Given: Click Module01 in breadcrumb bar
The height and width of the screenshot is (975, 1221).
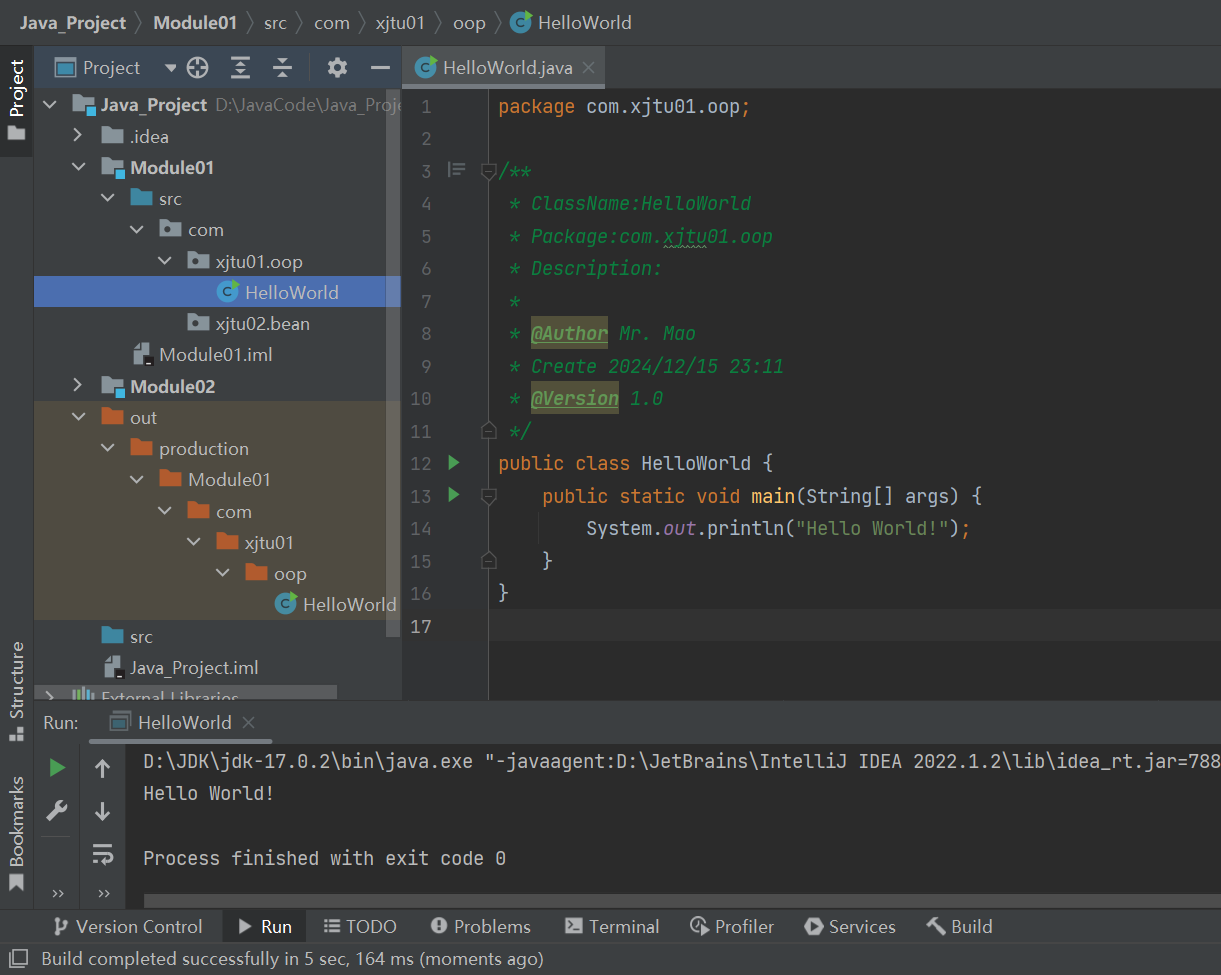Looking at the screenshot, I should point(195,22).
